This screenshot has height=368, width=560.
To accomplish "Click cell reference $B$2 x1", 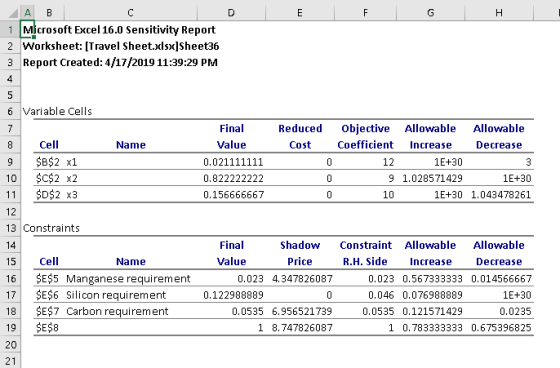I will coord(56,162).
